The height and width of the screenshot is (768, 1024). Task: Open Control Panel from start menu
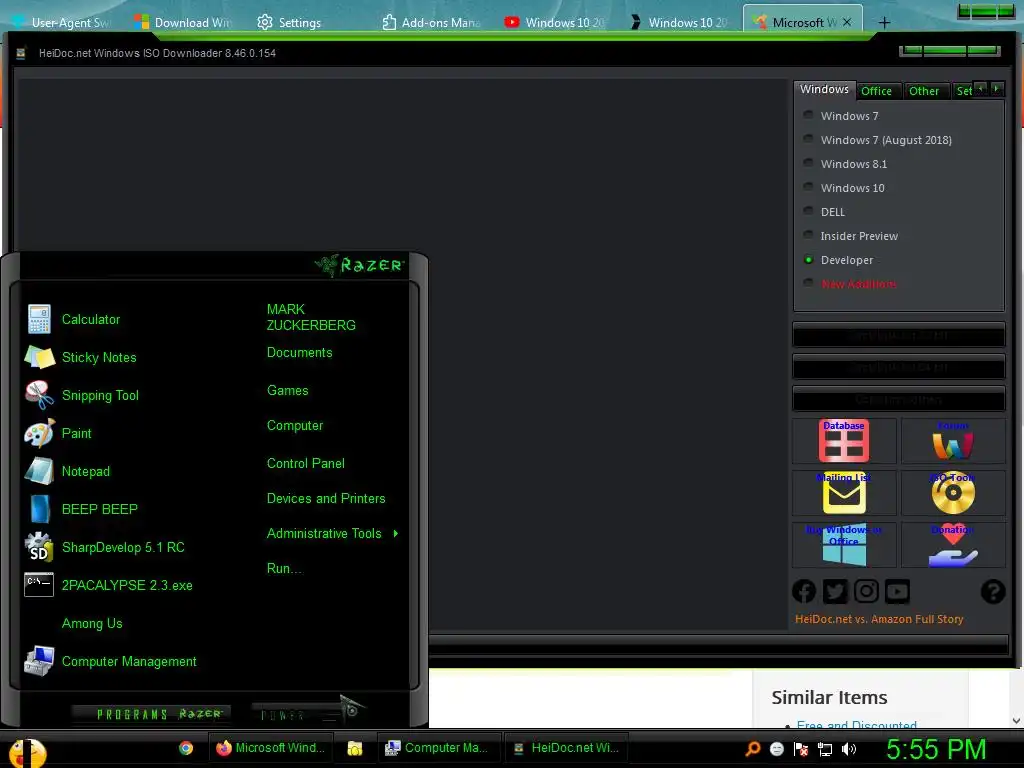click(306, 464)
